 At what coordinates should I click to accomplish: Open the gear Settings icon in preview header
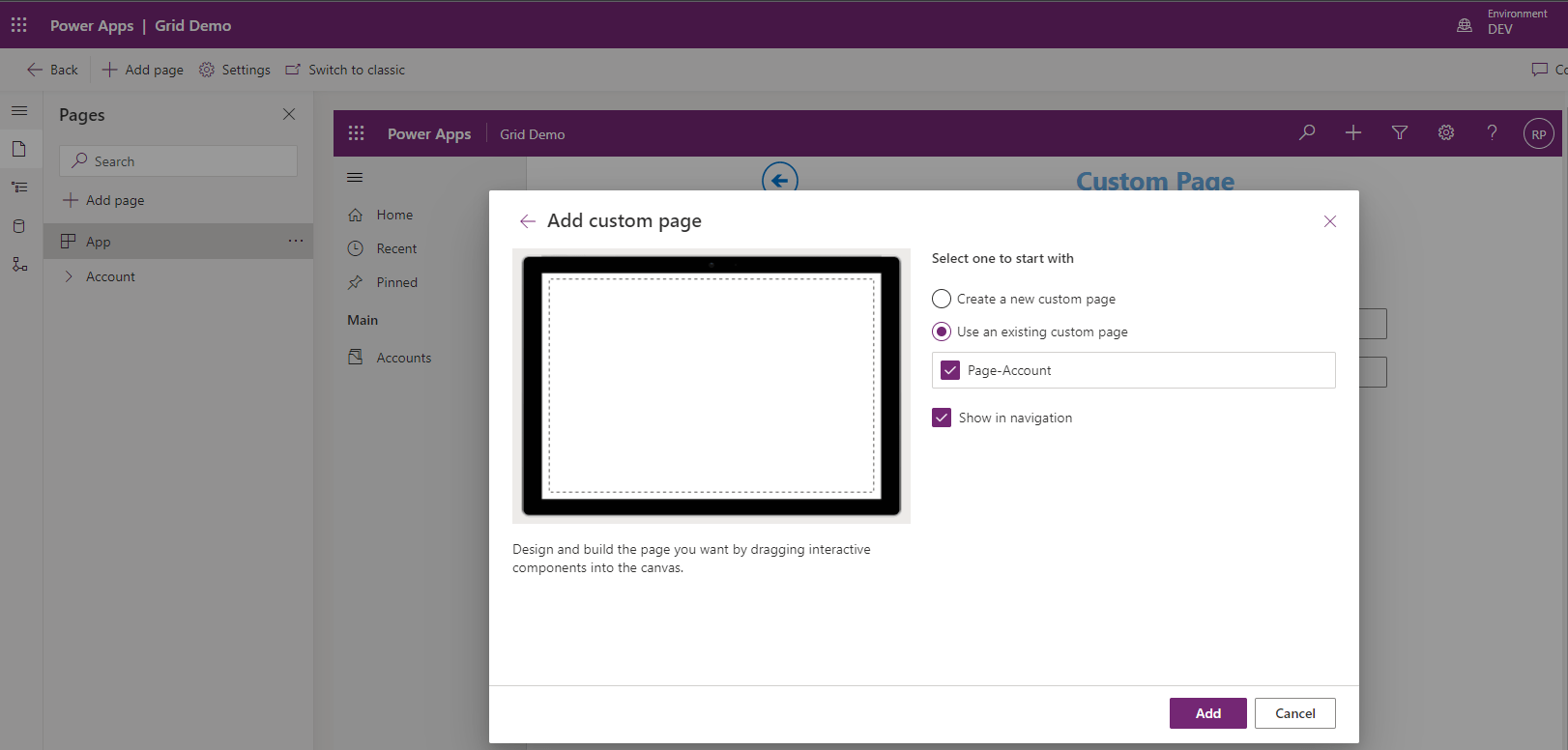pos(1446,133)
